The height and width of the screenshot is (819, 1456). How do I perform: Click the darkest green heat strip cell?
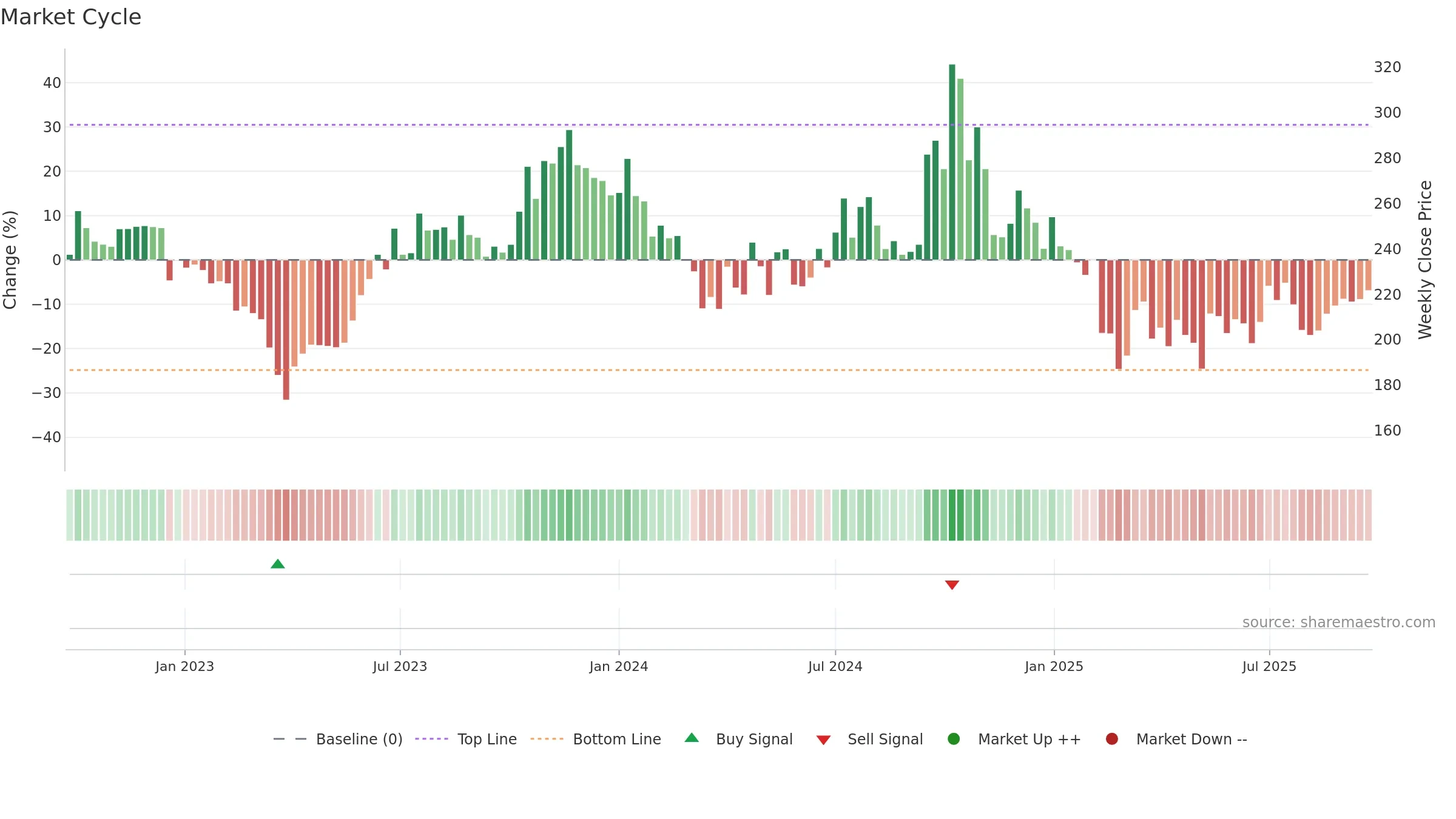[952, 515]
